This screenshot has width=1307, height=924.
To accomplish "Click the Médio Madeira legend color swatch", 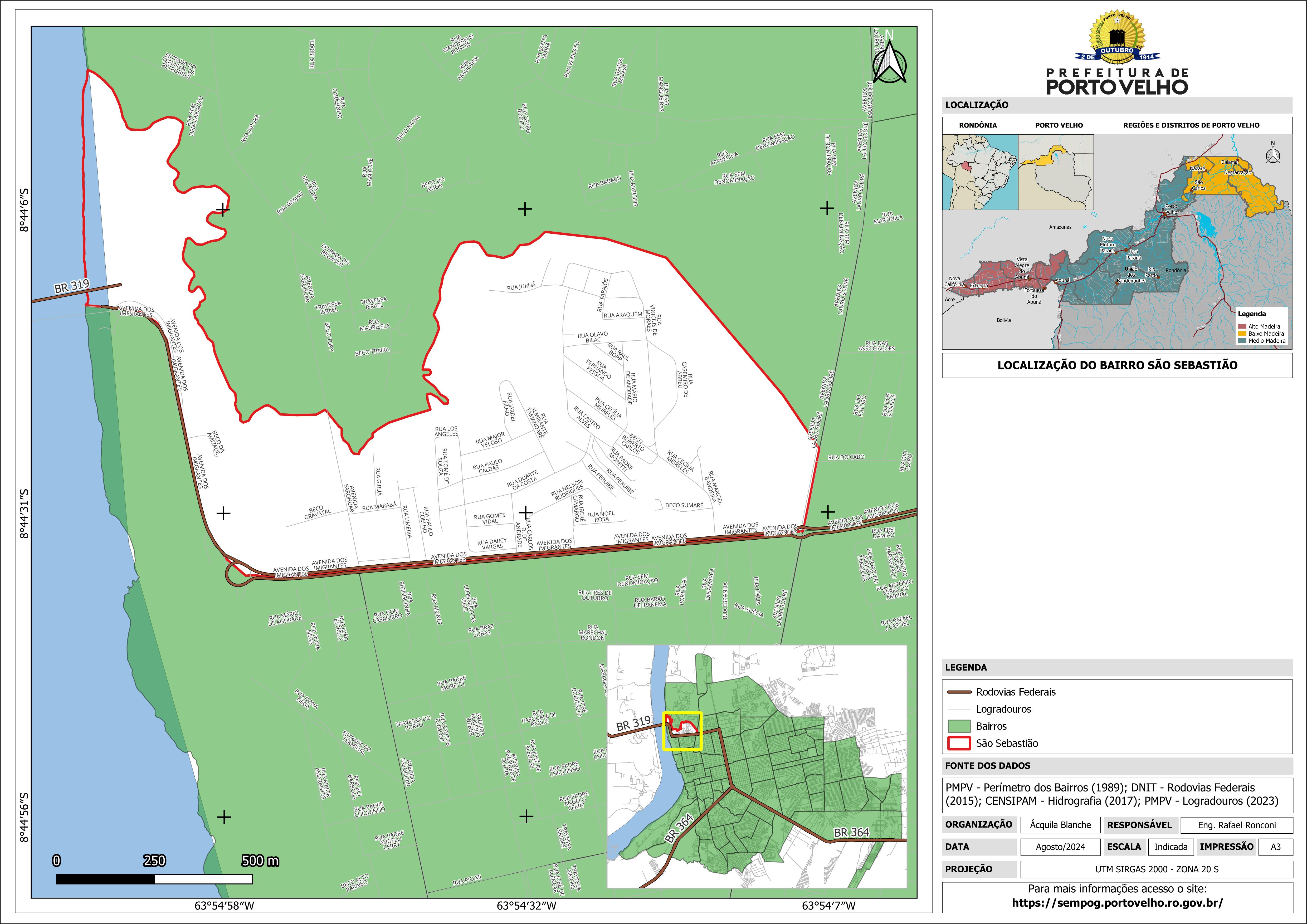I will [1242, 341].
